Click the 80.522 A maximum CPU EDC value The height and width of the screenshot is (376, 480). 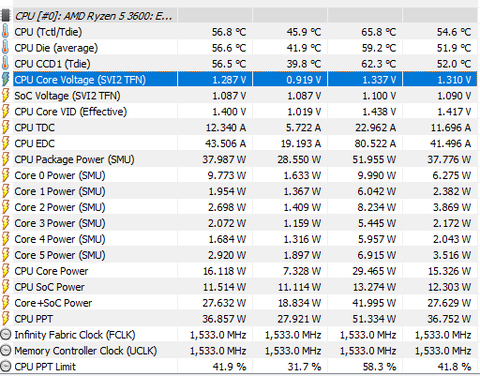point(375,144)
